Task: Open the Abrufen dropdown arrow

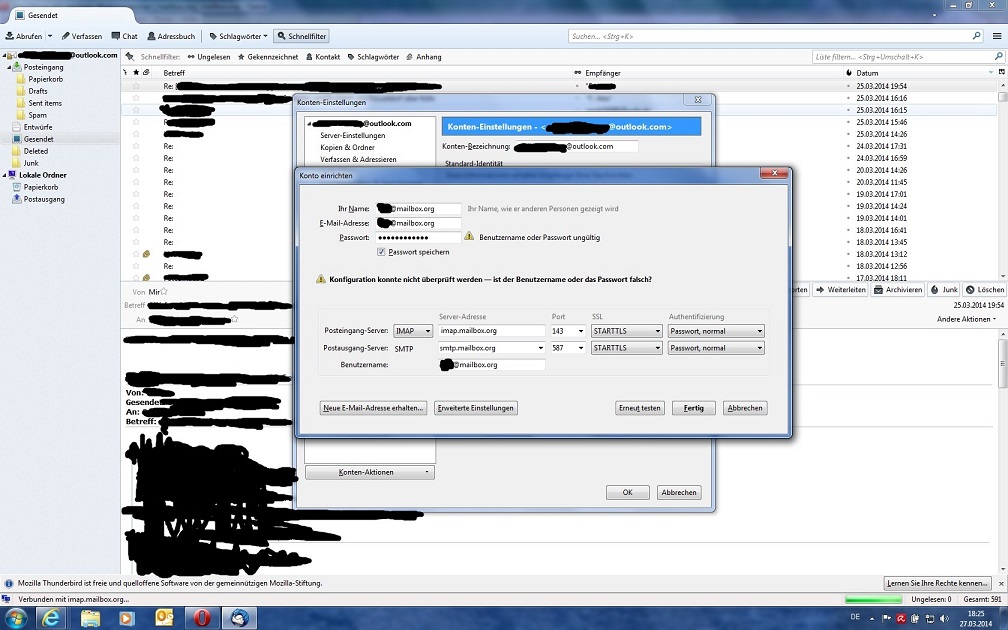Action: pyautogui.click(x=50, y=36)
